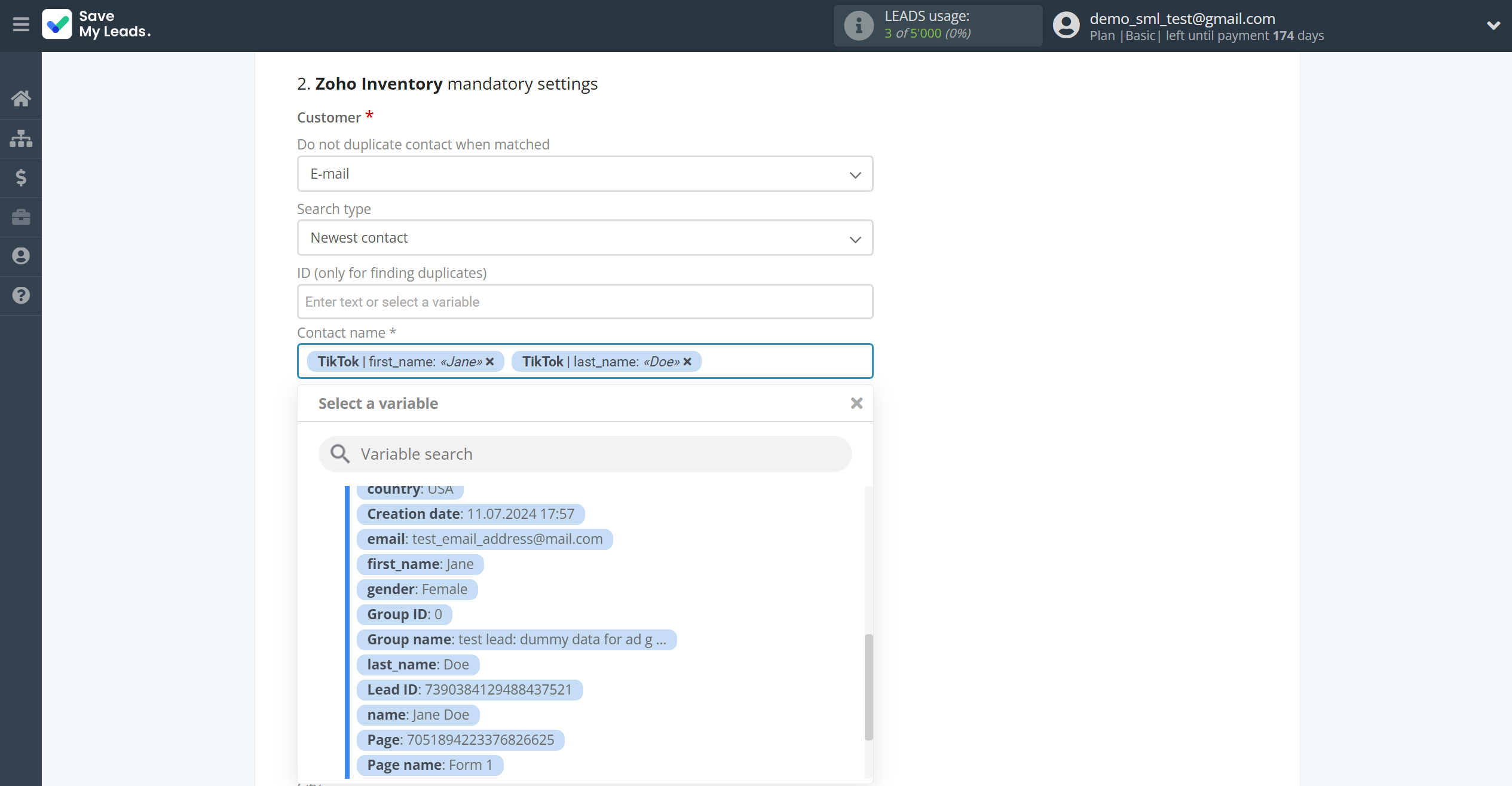The image size is (1512, 786).
Task: Remove TikTok last_name tag
Action: [x=687, y=362]
